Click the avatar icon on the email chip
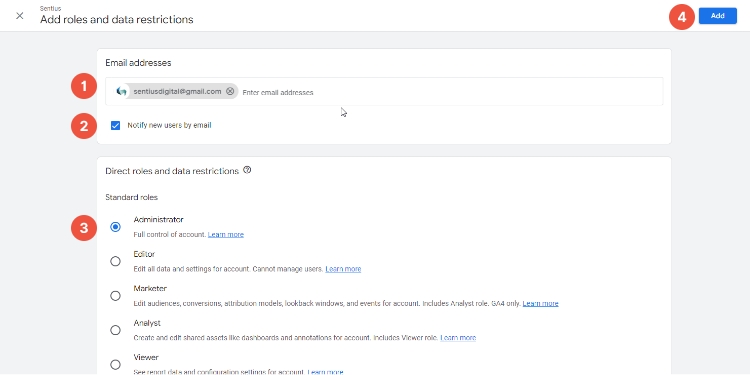The width and height of the screenshot is (750, 375). 121,91
